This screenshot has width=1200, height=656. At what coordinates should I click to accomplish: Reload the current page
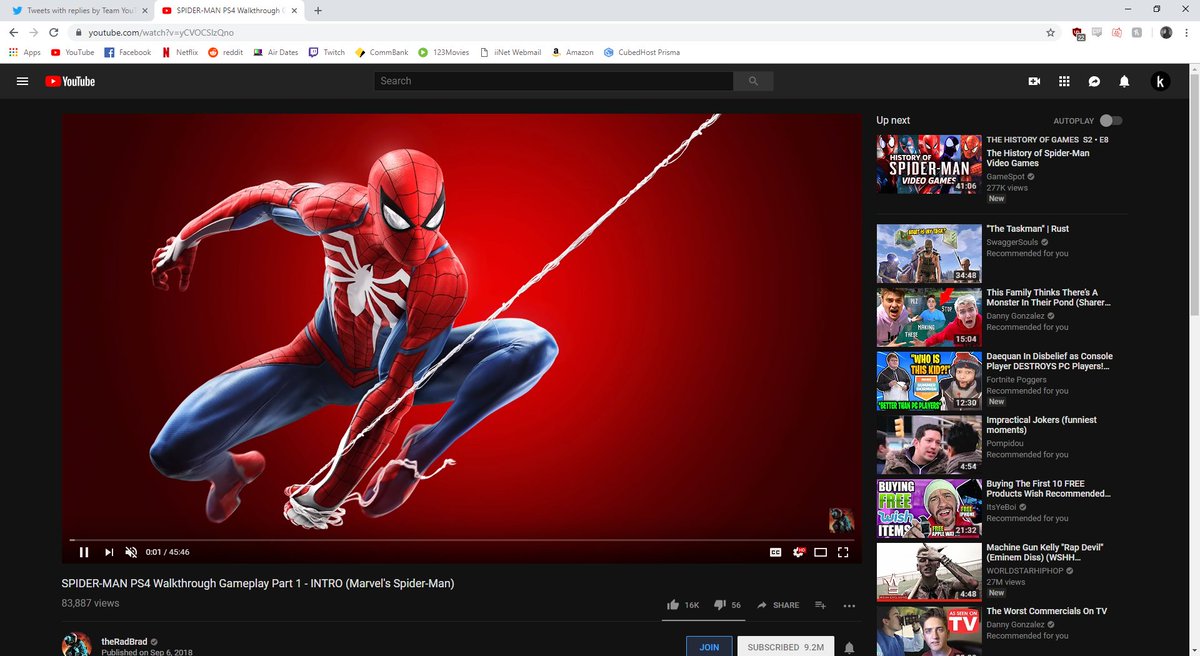click(x=55, y=32)
